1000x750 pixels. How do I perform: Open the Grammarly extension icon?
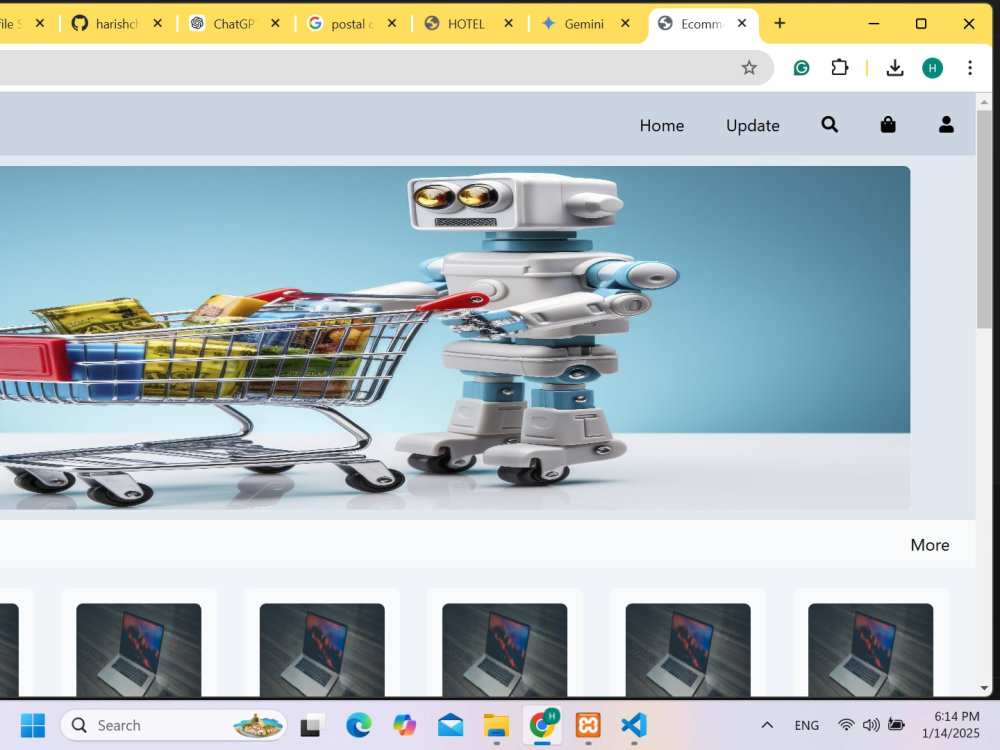(x=802, y=68)
